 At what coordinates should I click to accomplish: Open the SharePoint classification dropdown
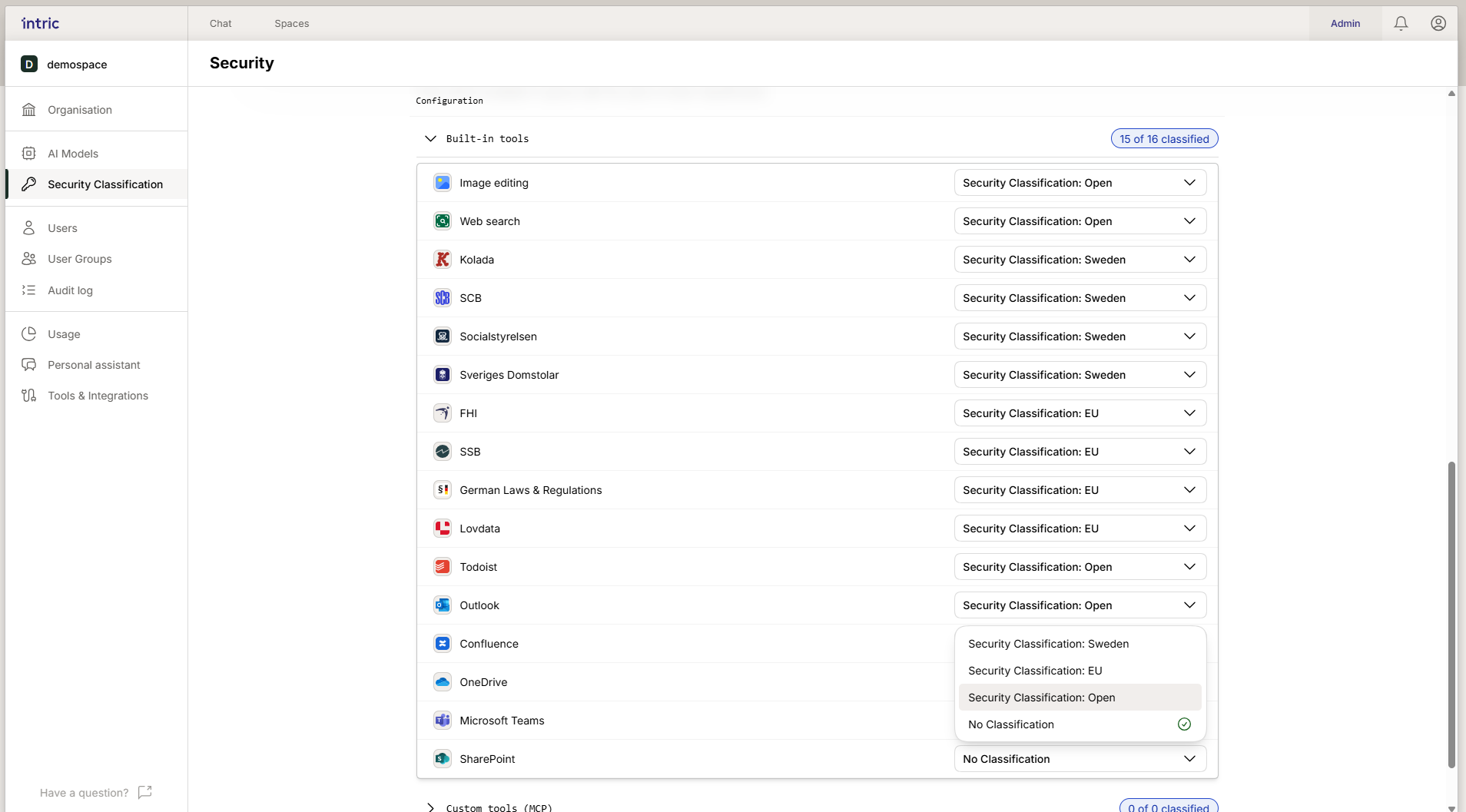1080,759
